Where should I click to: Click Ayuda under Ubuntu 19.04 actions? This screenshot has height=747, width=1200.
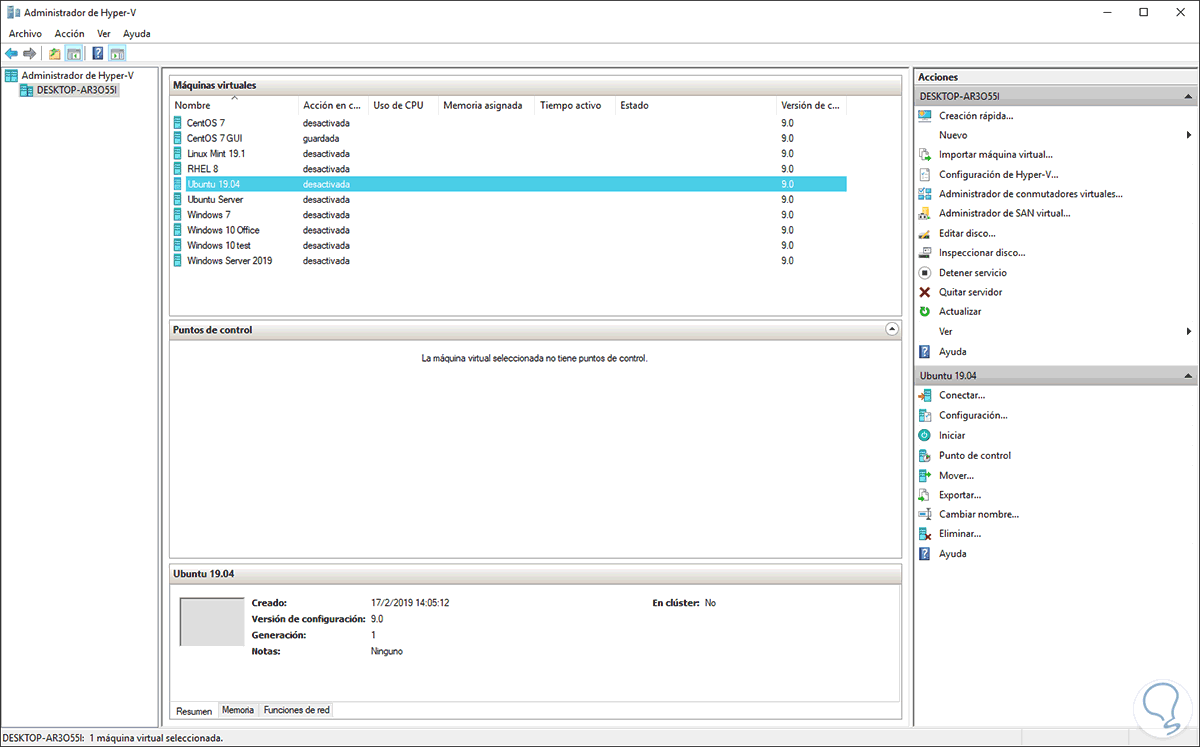point(952,553)
